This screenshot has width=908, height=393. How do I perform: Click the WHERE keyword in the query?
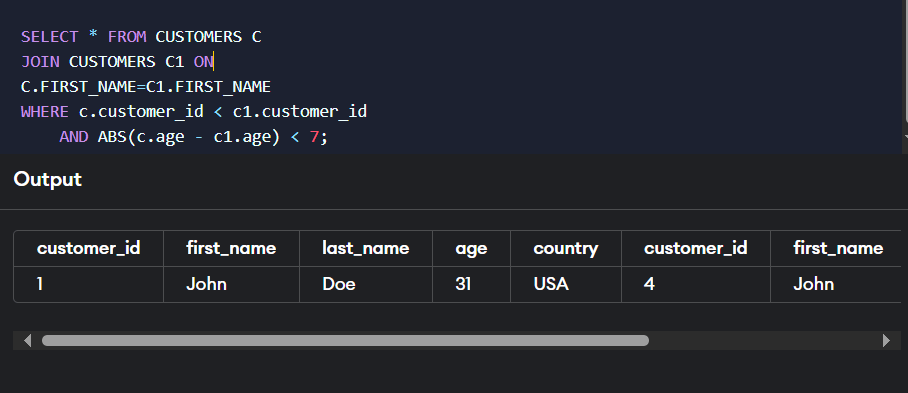click(45, 112)
